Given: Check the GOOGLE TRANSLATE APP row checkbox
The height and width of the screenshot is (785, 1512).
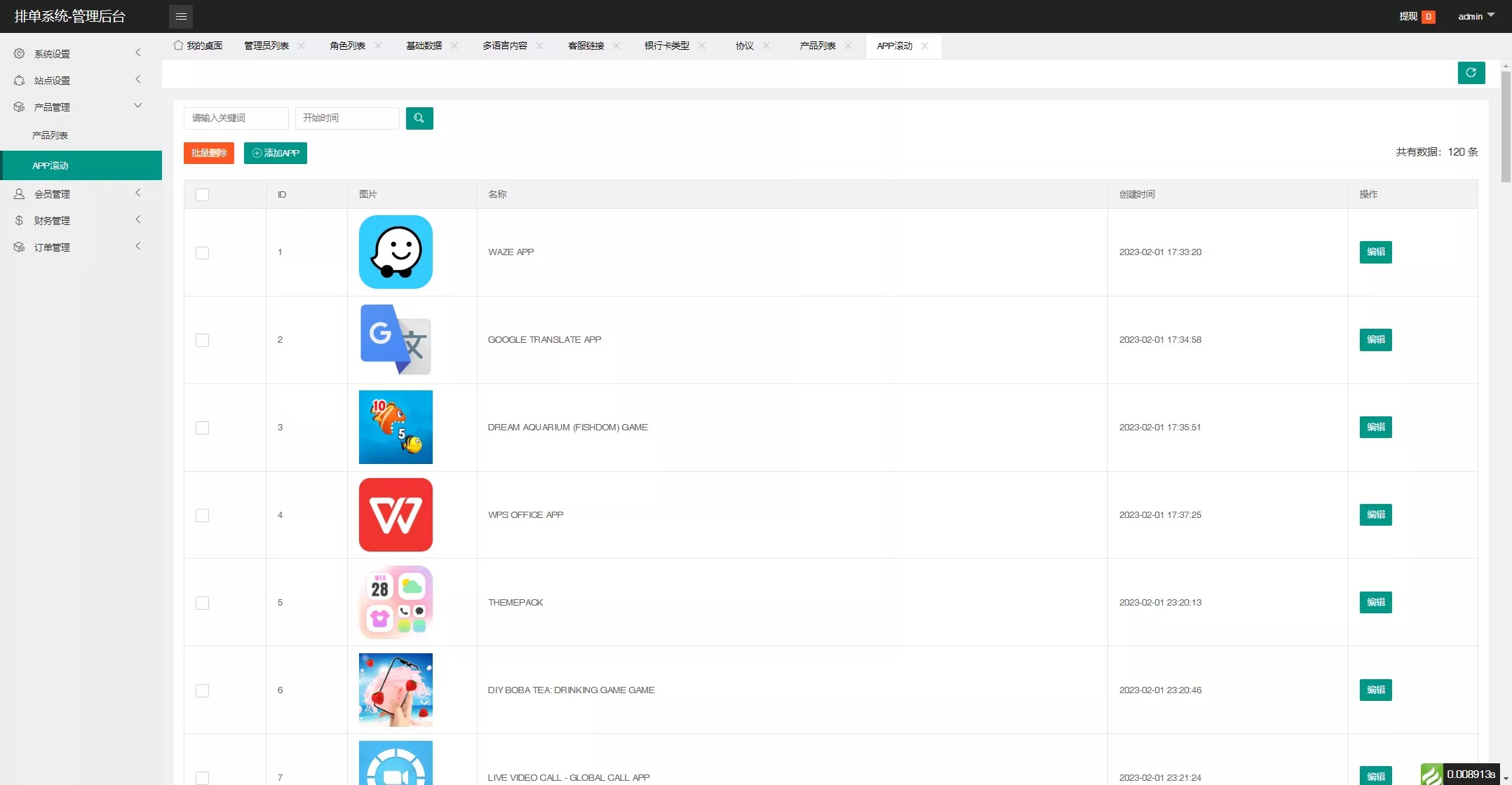Looking at the screenshot, I should pos(202,341).
